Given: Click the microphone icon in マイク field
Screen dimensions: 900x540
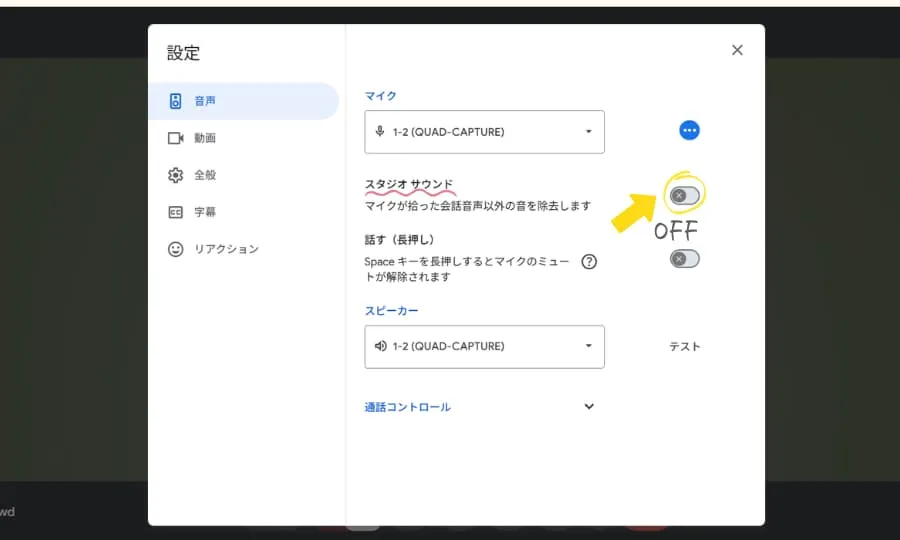Looking at the screenshot, I should (x=380, y=132).
